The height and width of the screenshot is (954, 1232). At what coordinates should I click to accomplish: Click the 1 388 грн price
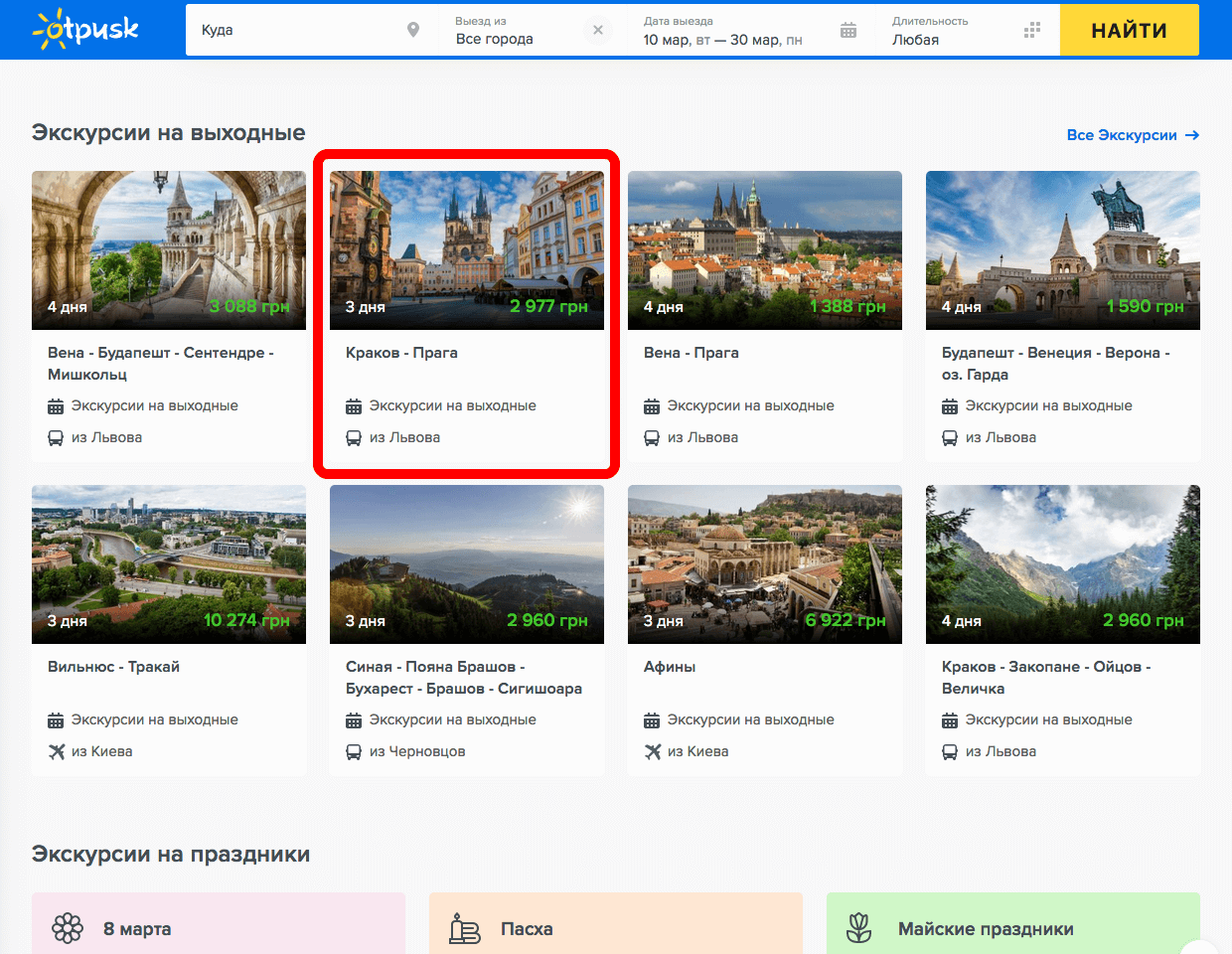click(x=847, y=306)
